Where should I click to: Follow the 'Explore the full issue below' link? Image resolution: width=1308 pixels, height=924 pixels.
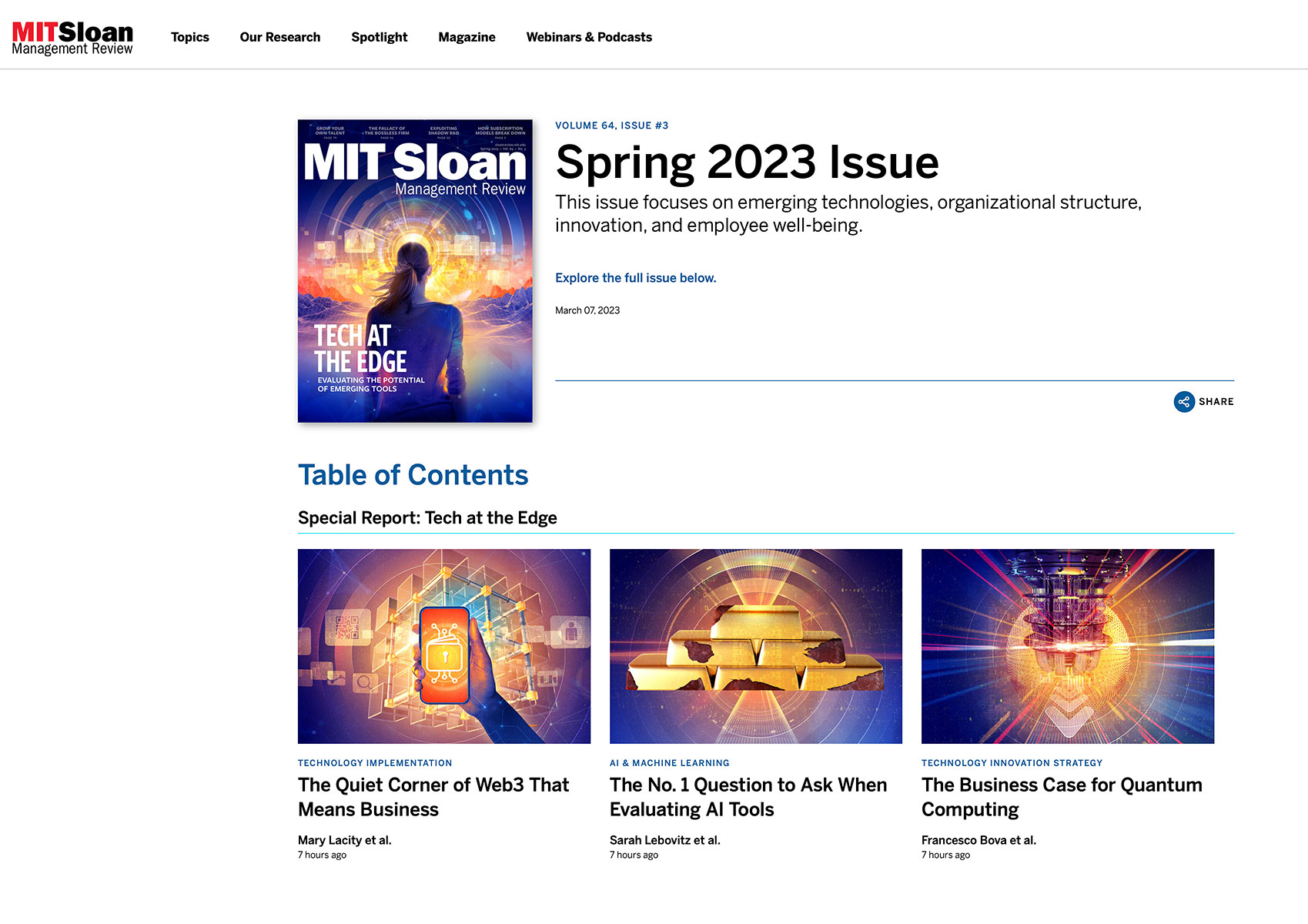point(636,278)
